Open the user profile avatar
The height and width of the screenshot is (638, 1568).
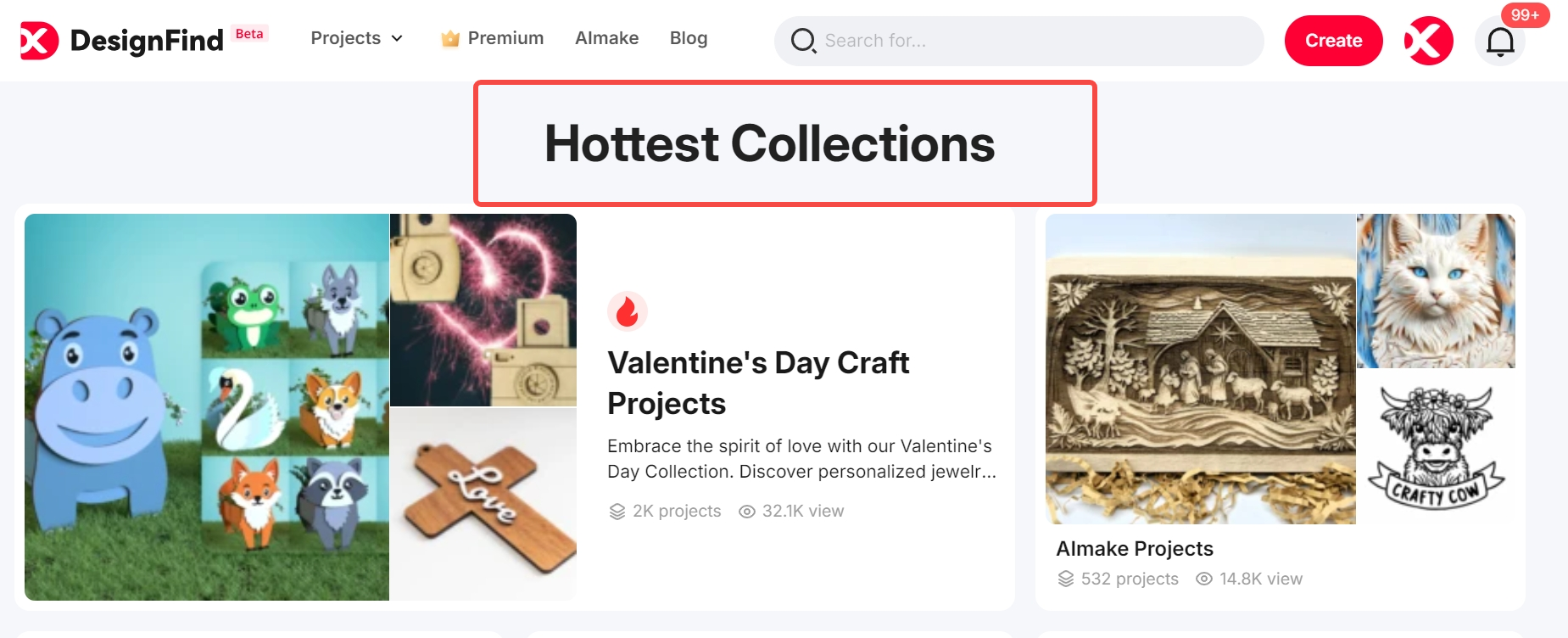coord(1428,41)
